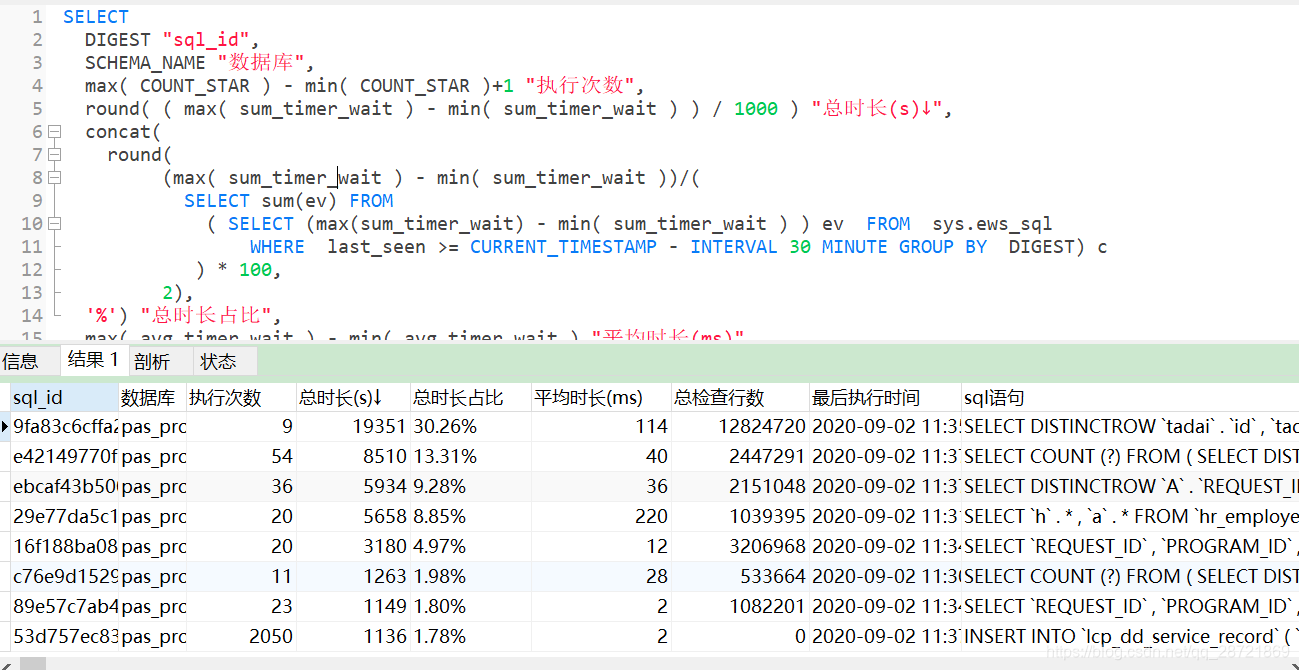The image size is (1299, 670).
Task: Click the 8.85% percentage cell
Action: 471,517
